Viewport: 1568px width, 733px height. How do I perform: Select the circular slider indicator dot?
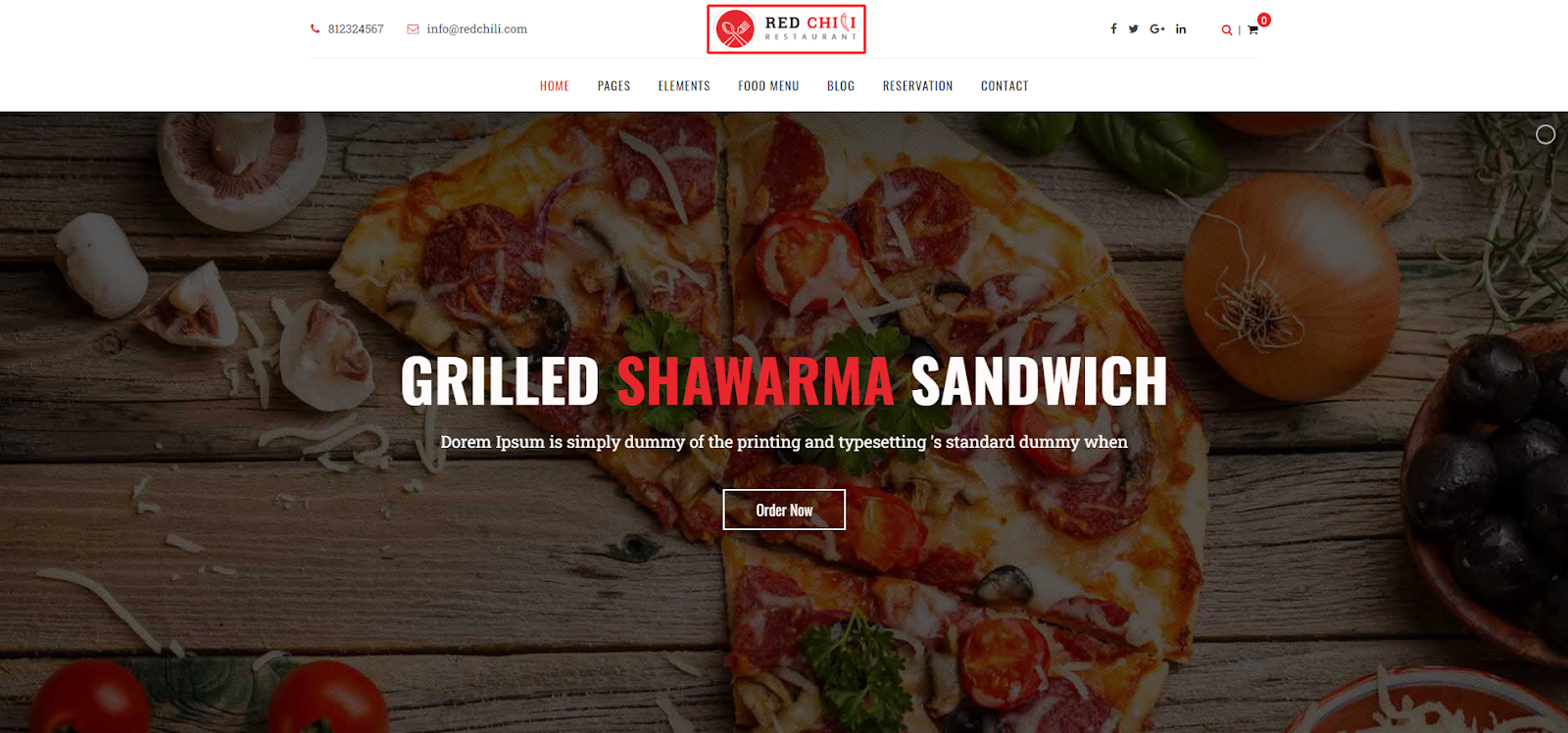1545,134
